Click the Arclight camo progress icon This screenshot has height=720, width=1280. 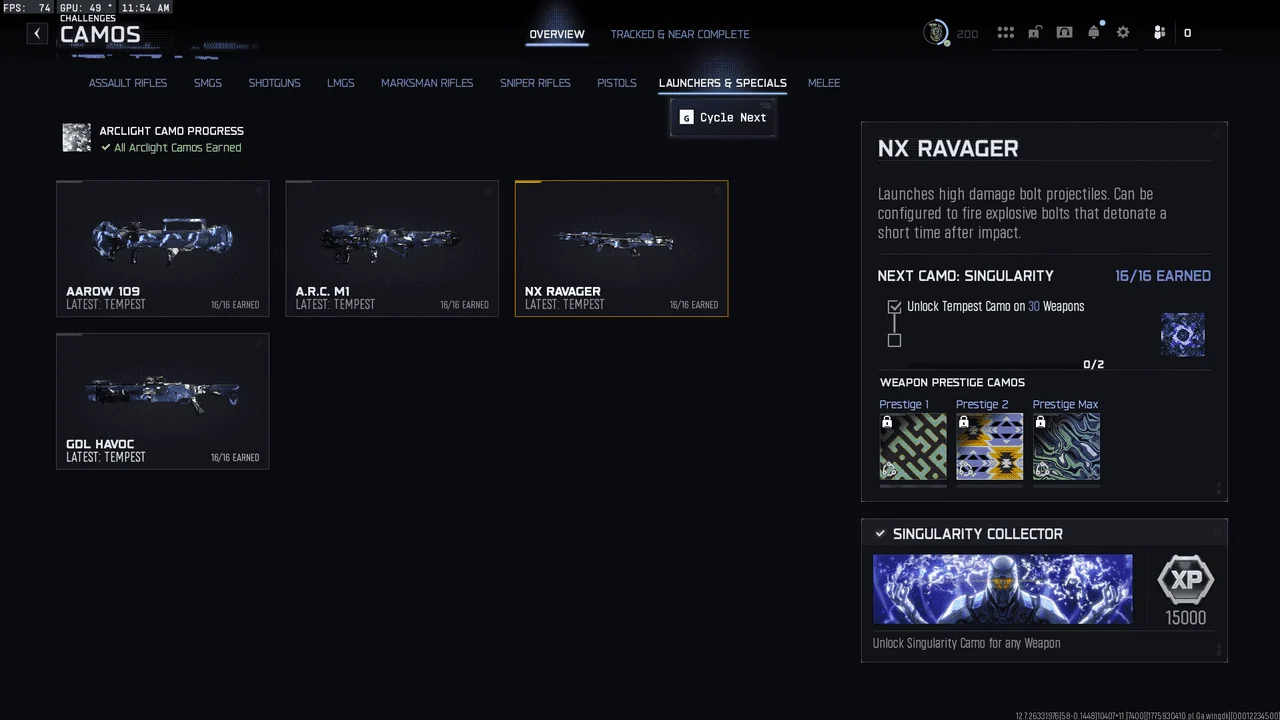click(77, 138)
